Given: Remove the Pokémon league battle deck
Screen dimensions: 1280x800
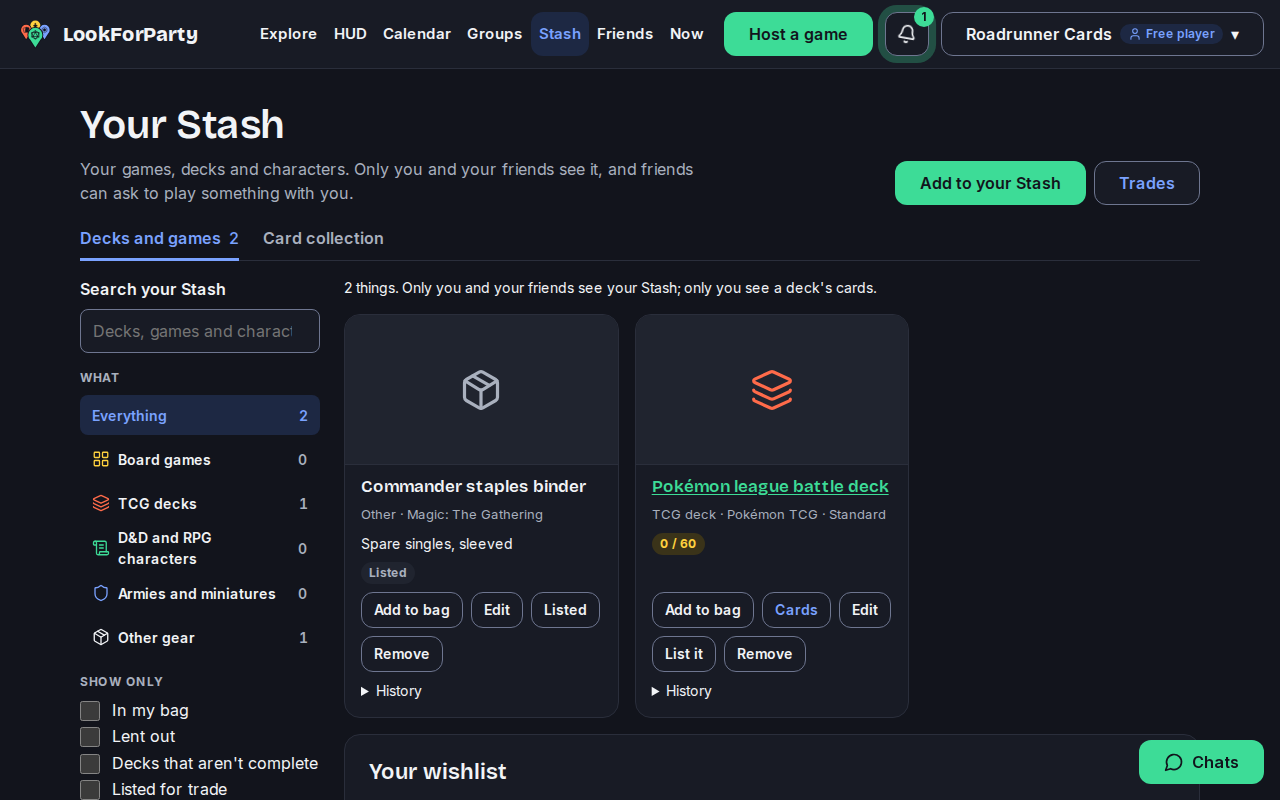Looking at the screenshot, I should 765,654.
